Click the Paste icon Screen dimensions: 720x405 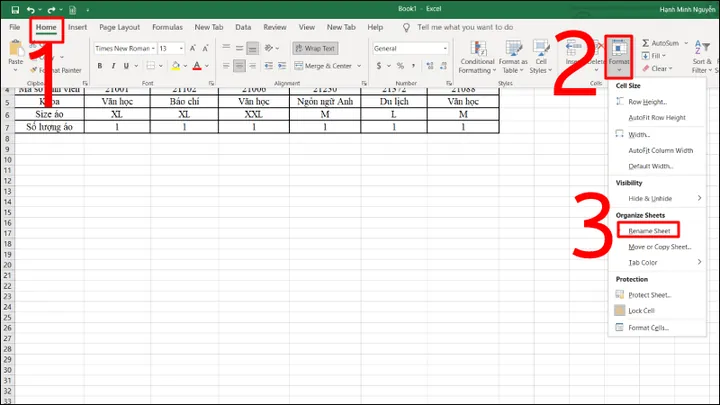(x=16, y=48)
